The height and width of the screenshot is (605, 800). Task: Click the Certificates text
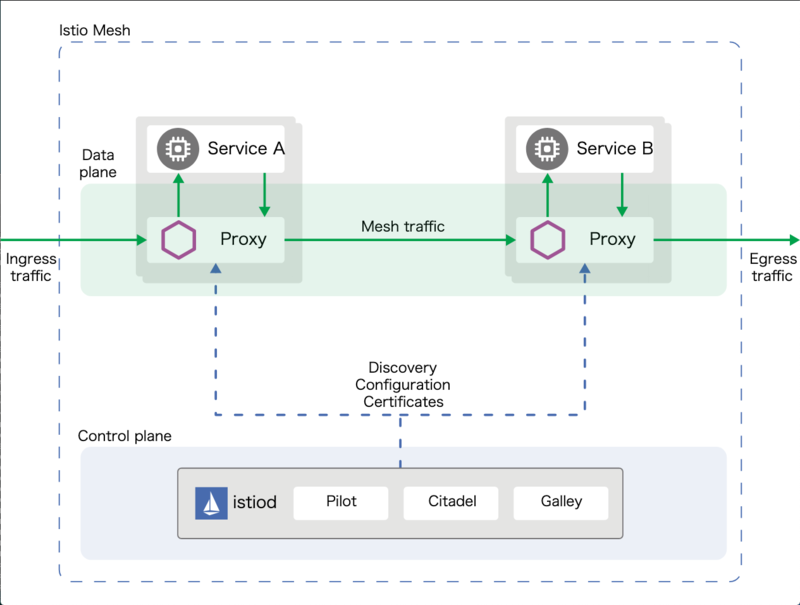[x=403, y=402]
